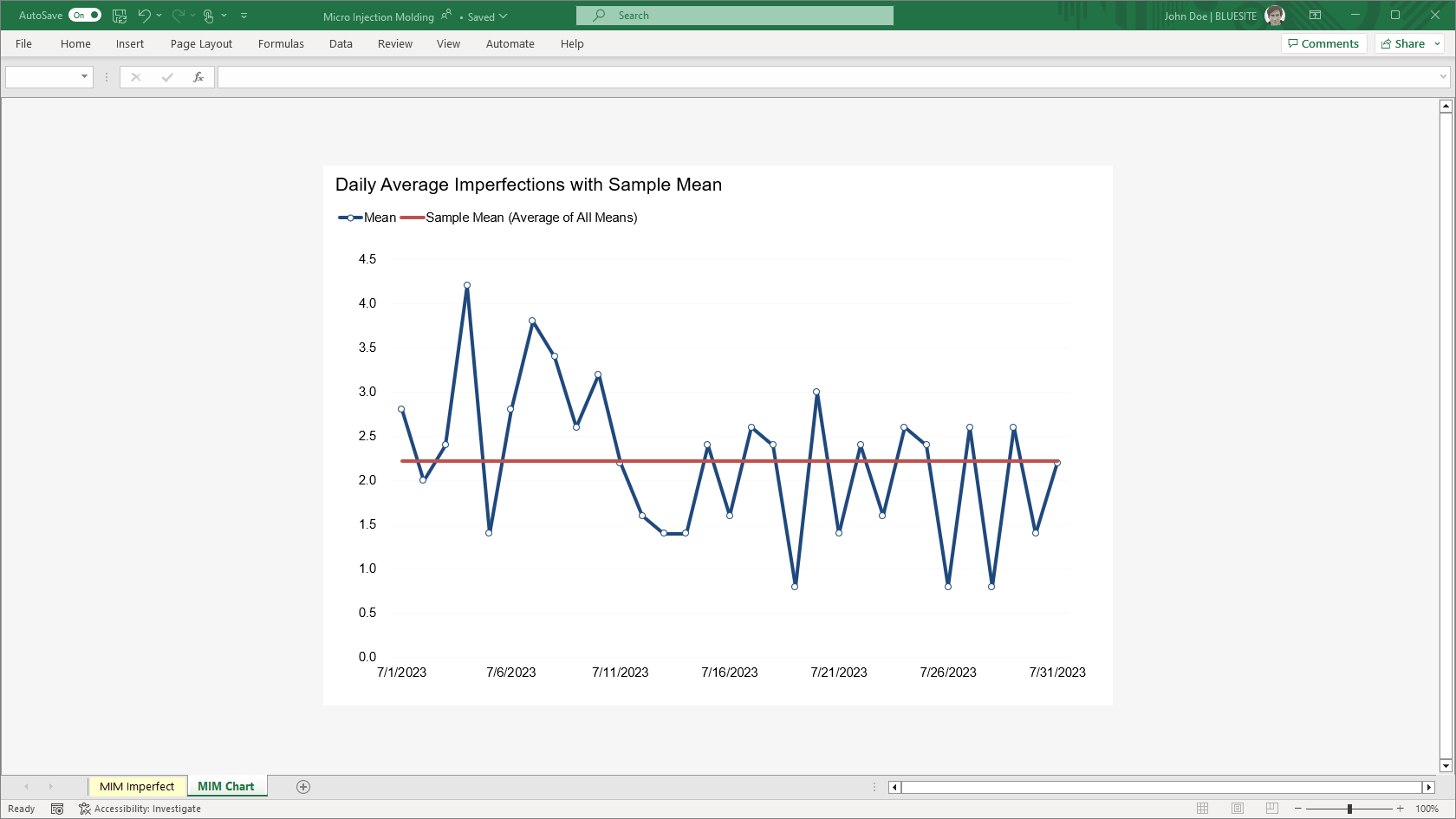
Task: Open the Ribbon Display Options icon
Action: tap(1315, 16)
